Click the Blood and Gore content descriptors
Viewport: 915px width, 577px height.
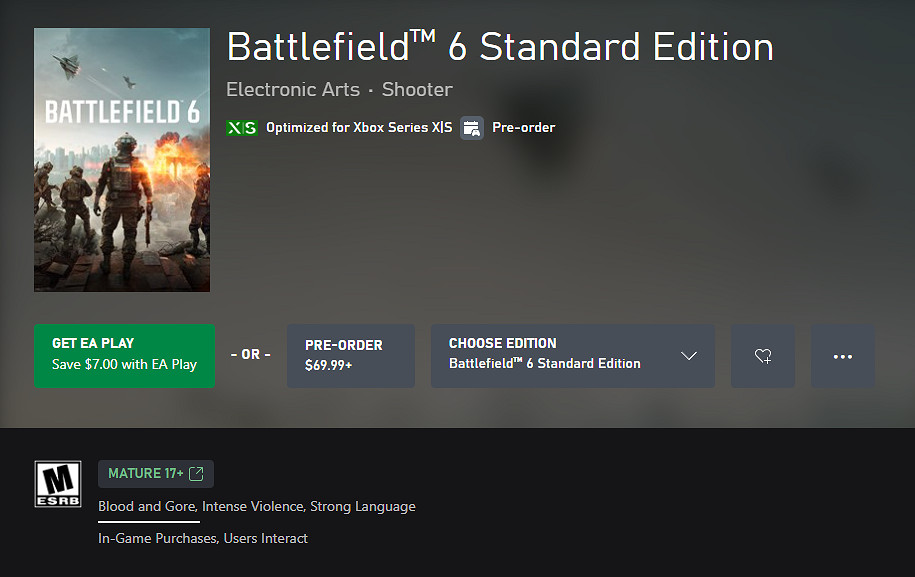coord(256,506)
